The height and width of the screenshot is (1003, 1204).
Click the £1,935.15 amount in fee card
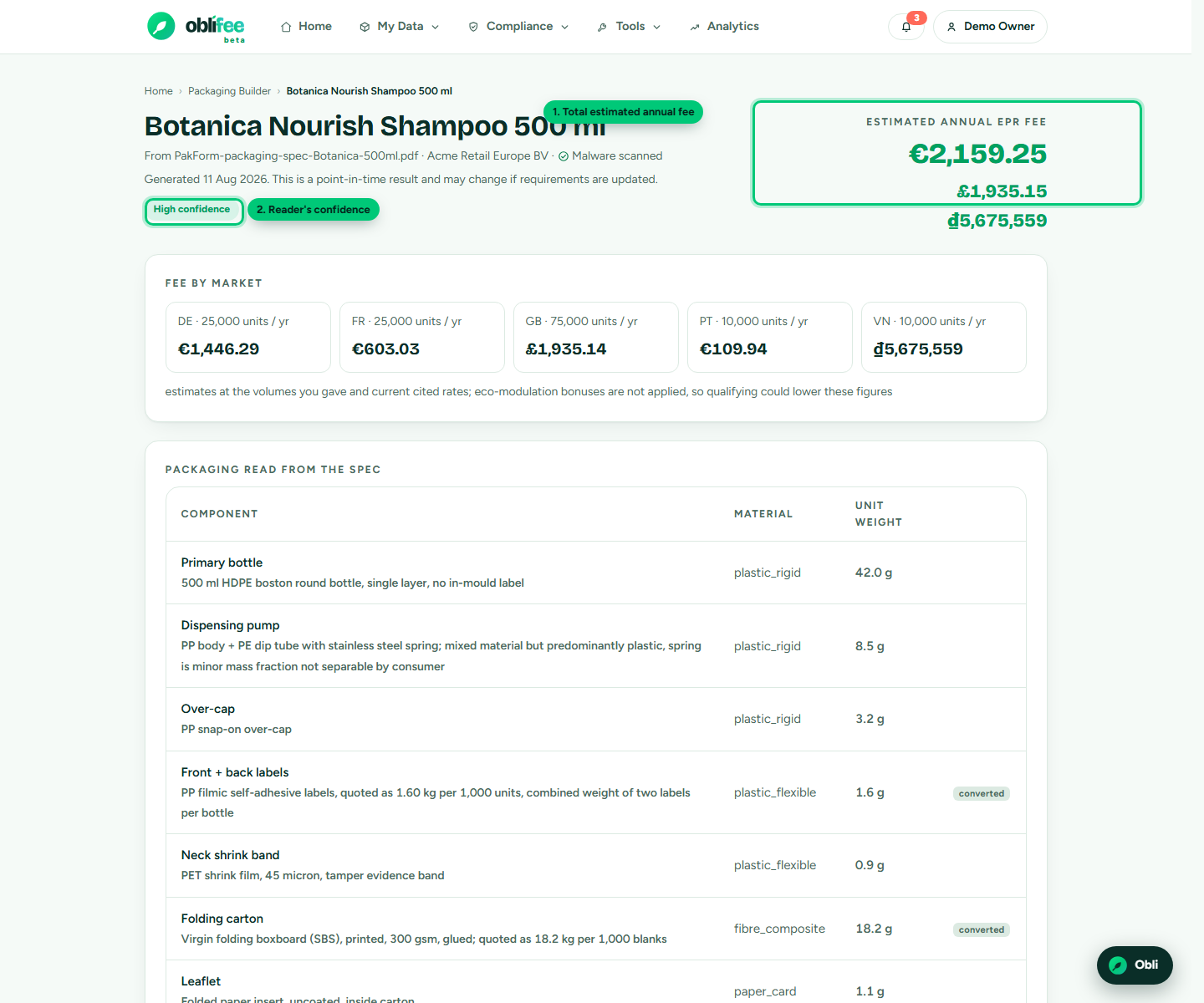[1002, 191]
